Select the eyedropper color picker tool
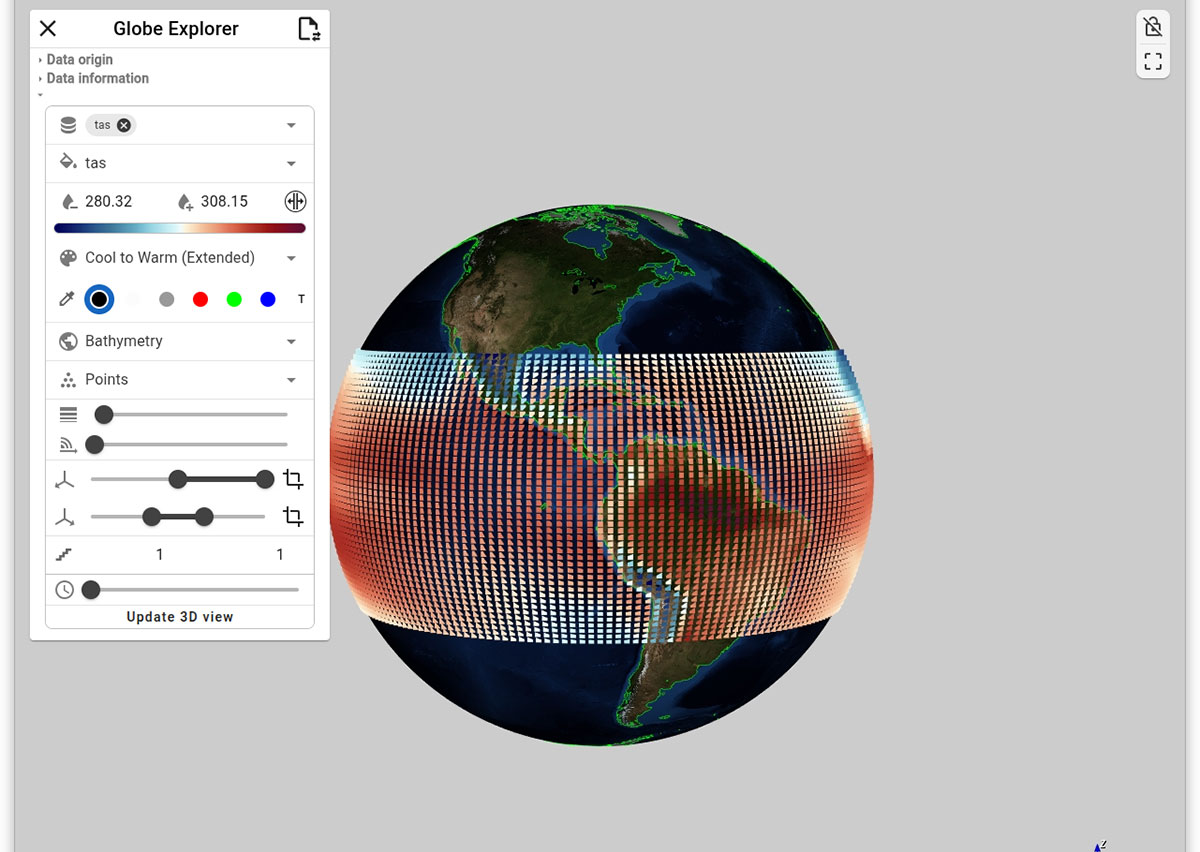Image resolution: width=1200 pixels, height=852 pixels. (65, 299)
